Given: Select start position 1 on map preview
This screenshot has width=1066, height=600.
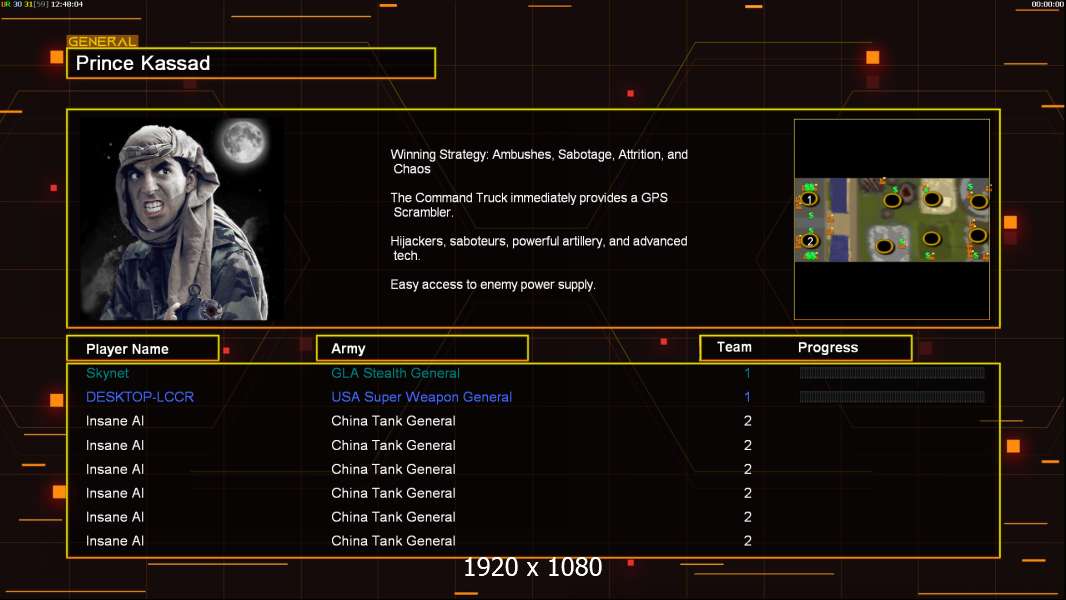Looking at the screenshot, I should pyautogui.click(x=808, y=199).
